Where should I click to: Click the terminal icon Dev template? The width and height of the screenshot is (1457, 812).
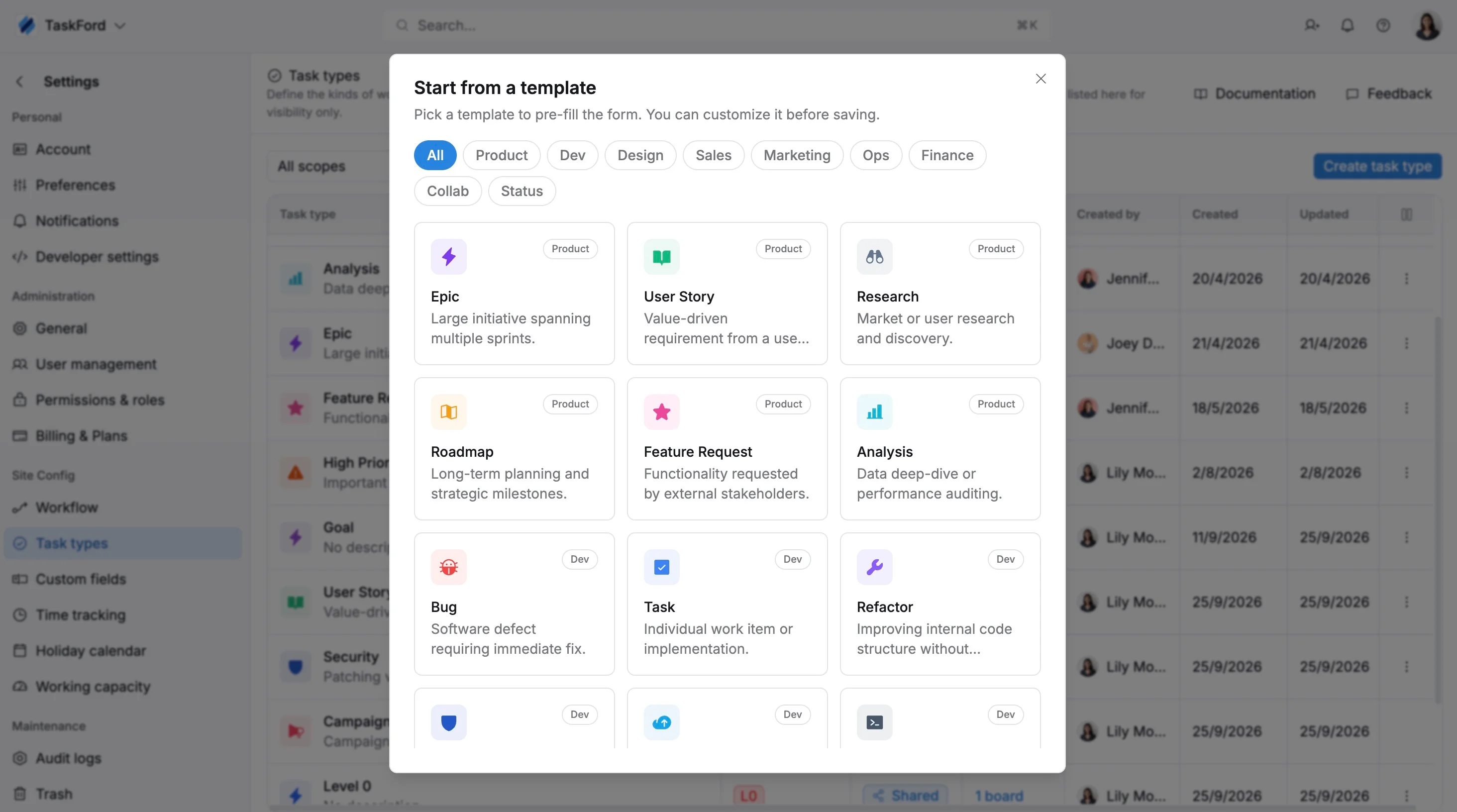874,722
